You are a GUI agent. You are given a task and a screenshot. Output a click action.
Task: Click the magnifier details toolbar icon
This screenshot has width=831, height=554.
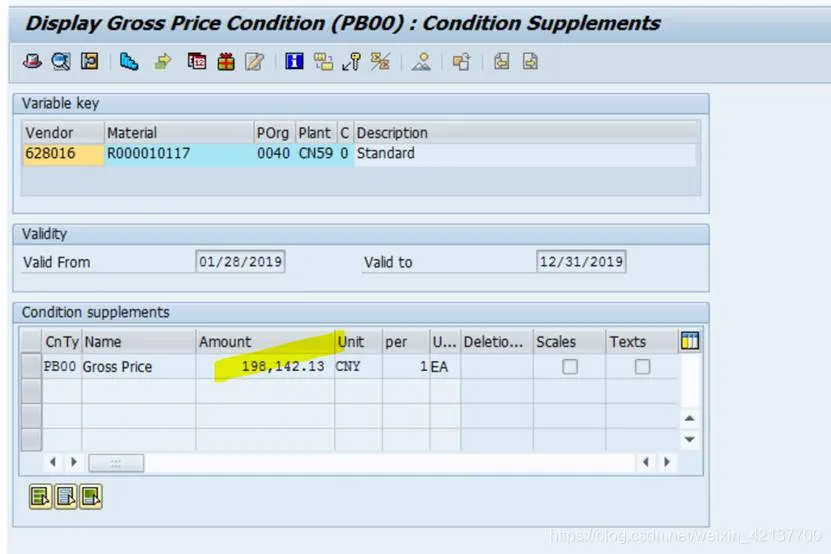(61, 61)
